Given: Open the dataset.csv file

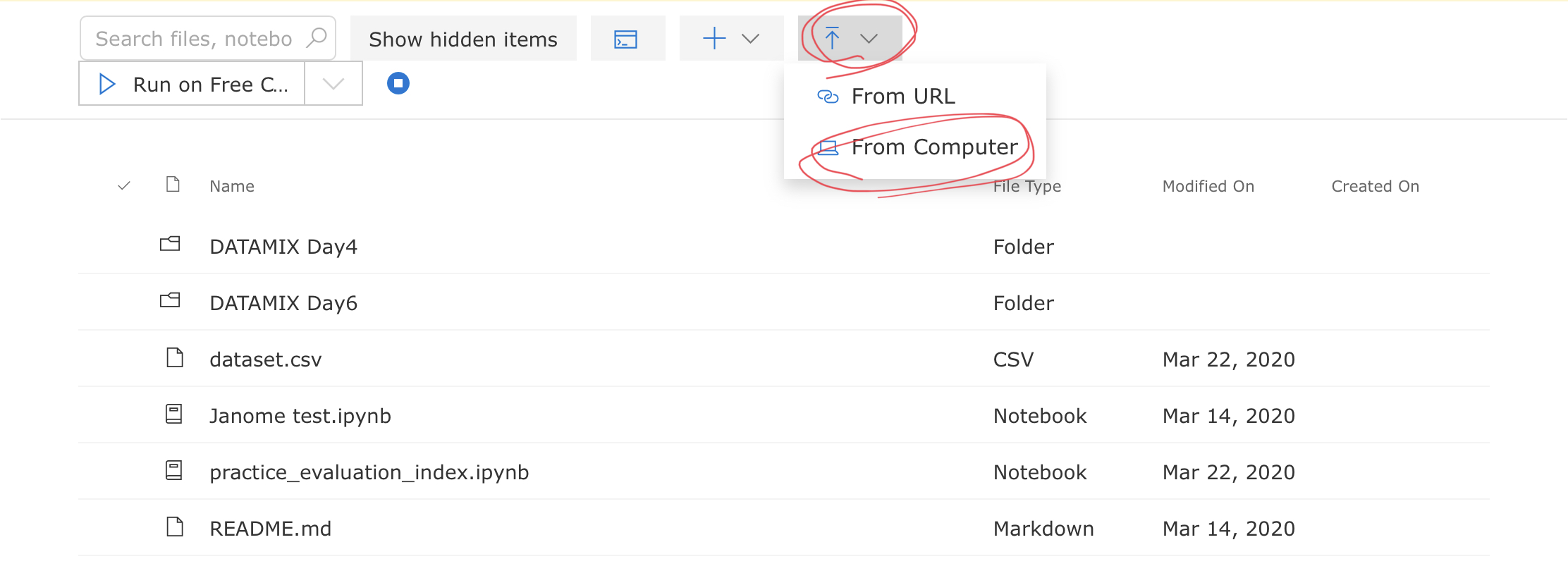Looking at the screenshot, I should point(265,359).
